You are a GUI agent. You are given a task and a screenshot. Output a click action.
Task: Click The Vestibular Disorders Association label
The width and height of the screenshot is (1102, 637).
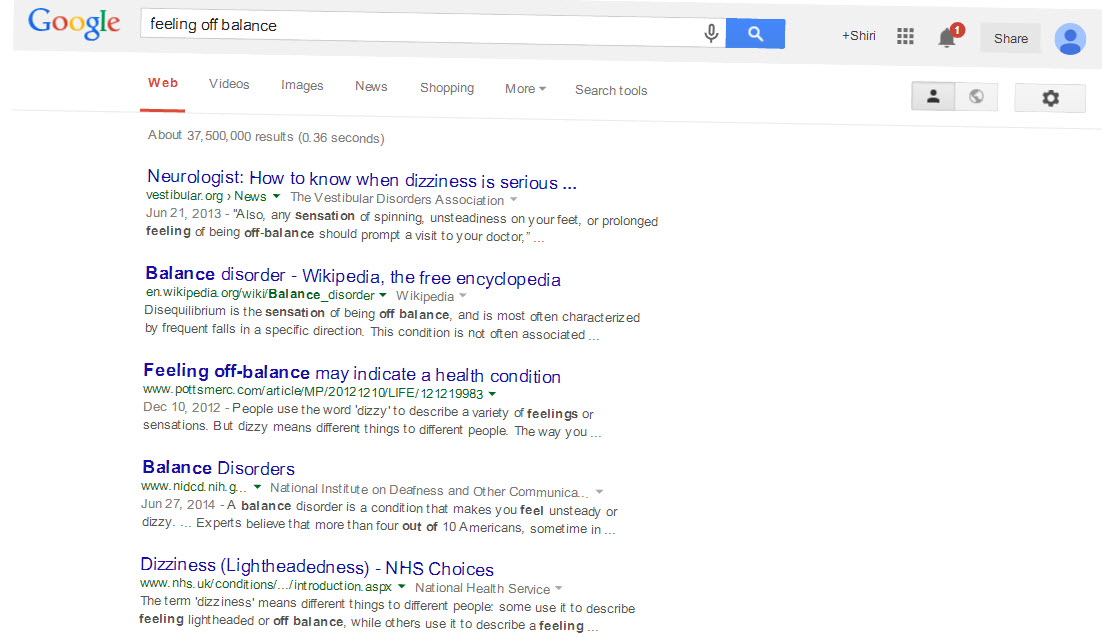[x=397, y=199]
